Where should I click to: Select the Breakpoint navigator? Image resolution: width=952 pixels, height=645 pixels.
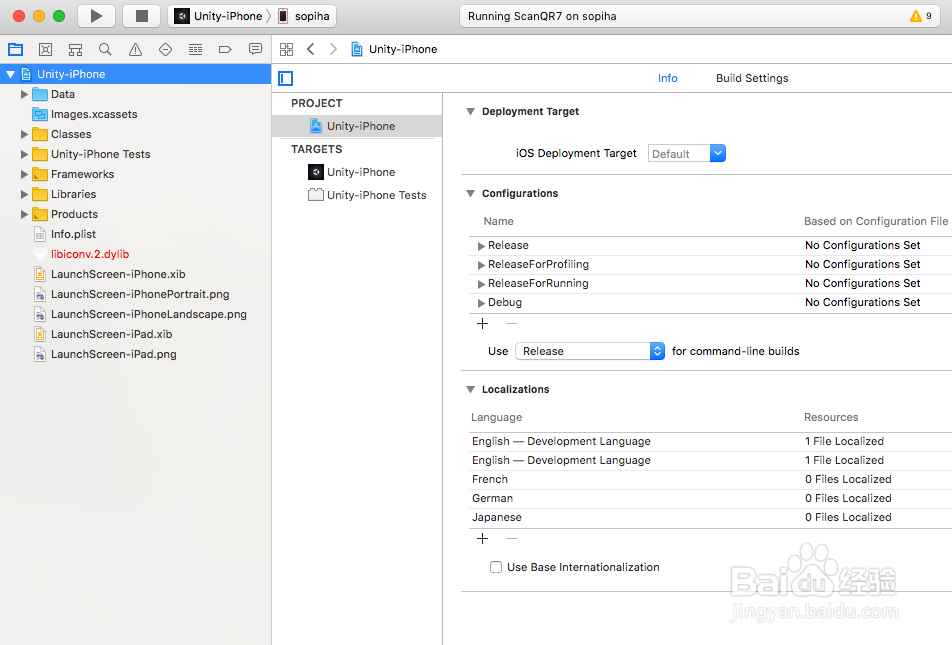point(224,49)
